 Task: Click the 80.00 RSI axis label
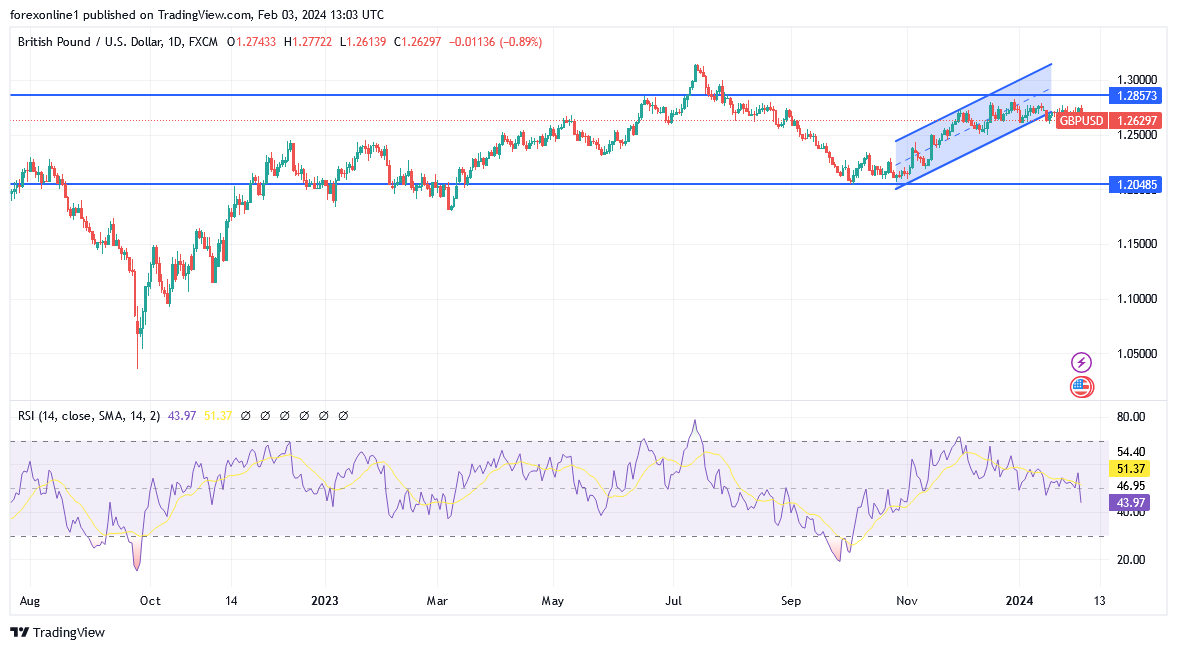click(x=1131, y=417)
